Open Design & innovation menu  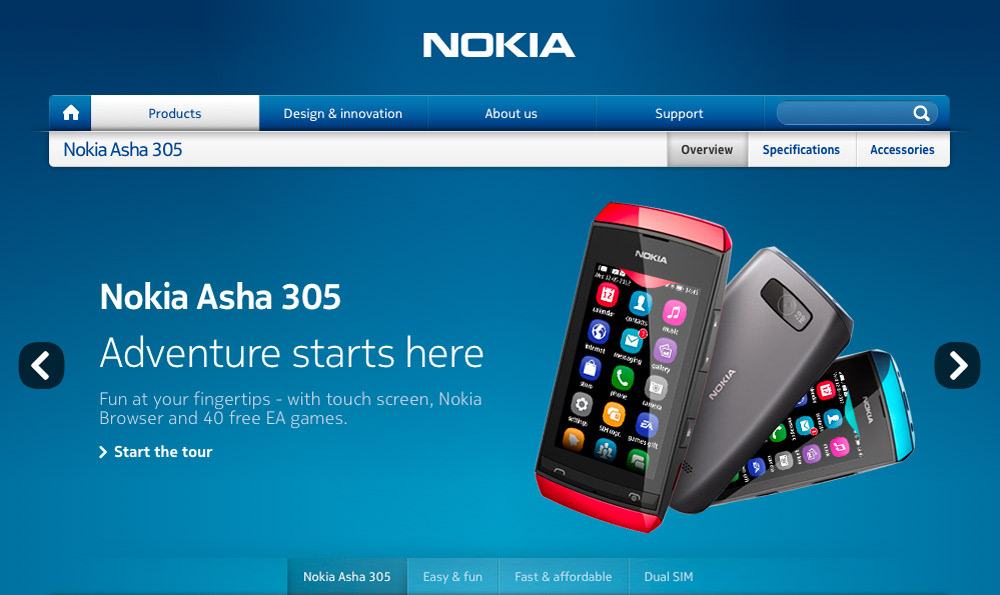coord(343,113)
